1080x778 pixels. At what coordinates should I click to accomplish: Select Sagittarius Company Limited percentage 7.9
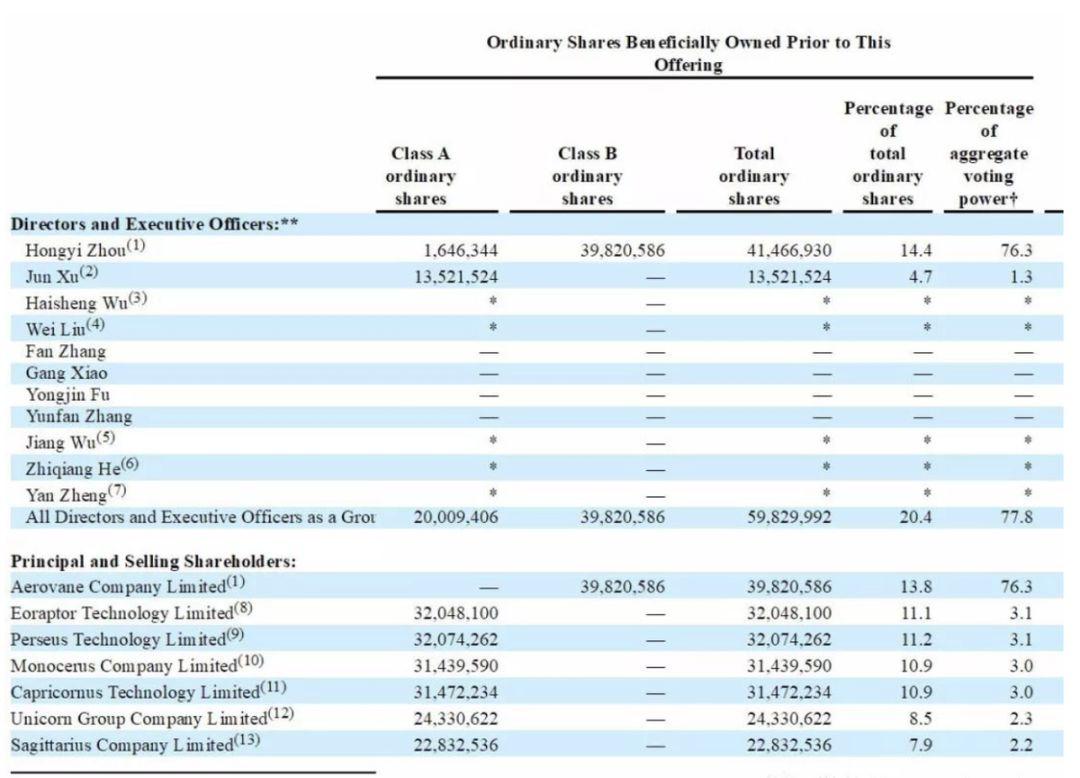(x=920, y=745)
